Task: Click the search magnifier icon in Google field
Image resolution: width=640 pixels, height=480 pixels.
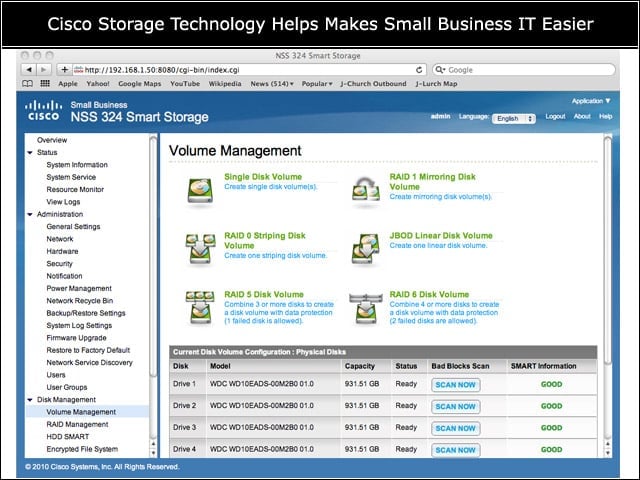Action: coord(440,70)
